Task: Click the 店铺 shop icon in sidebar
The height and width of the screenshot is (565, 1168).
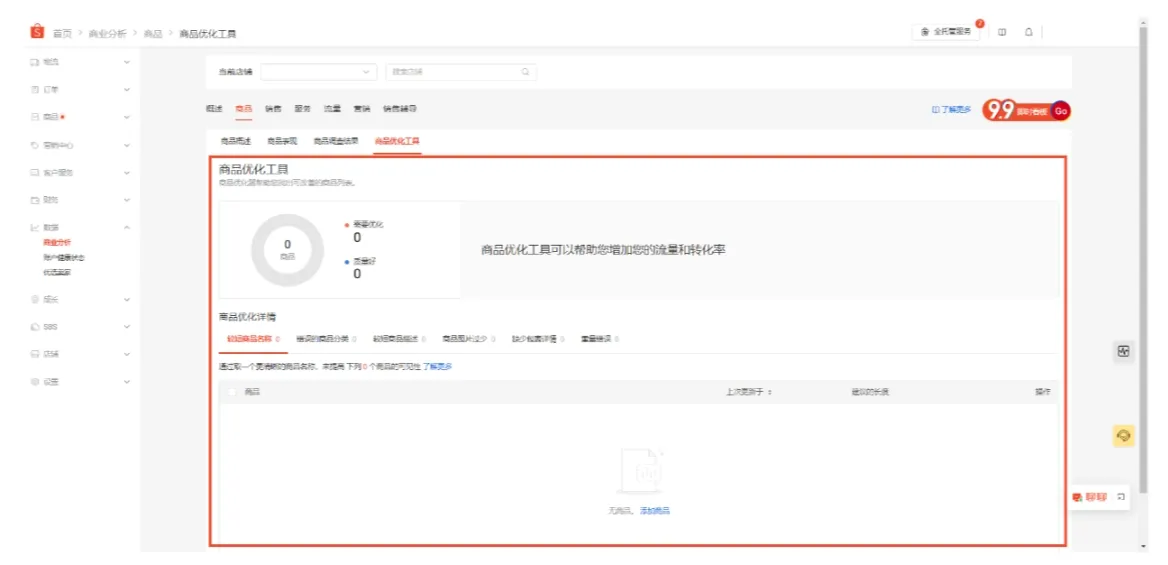Action: click(x=34, y=354)
